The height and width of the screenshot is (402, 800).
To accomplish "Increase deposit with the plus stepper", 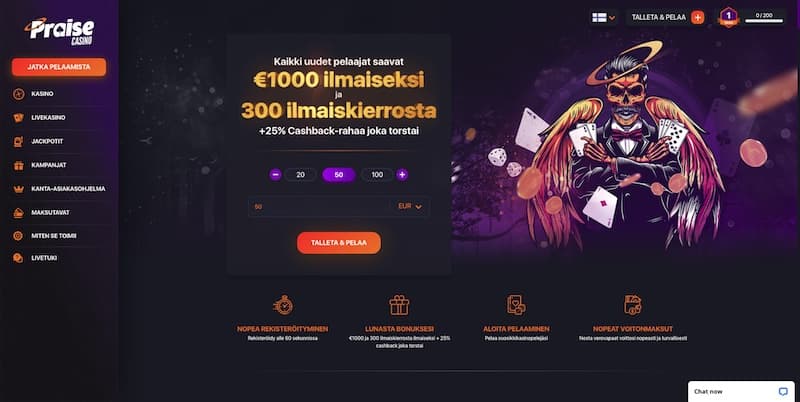I will tap(403, 175).
